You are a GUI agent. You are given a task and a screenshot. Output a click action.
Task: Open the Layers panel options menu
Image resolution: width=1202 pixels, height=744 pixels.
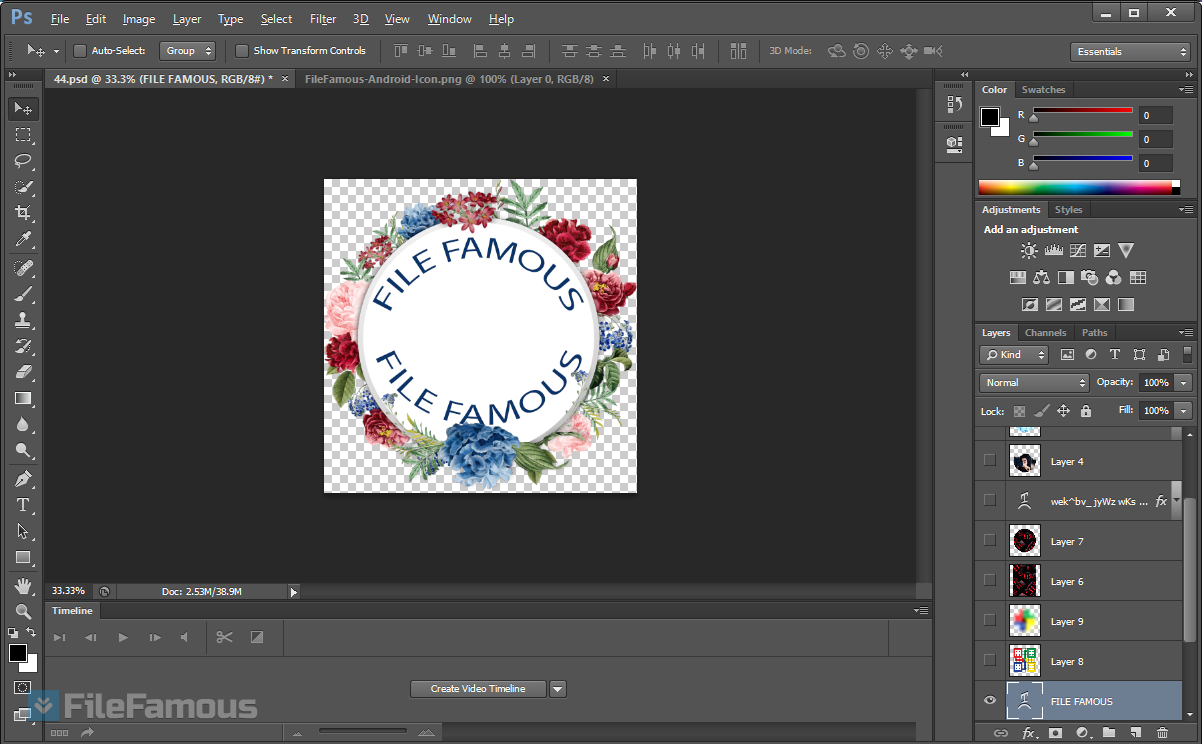coord(1186,333)
